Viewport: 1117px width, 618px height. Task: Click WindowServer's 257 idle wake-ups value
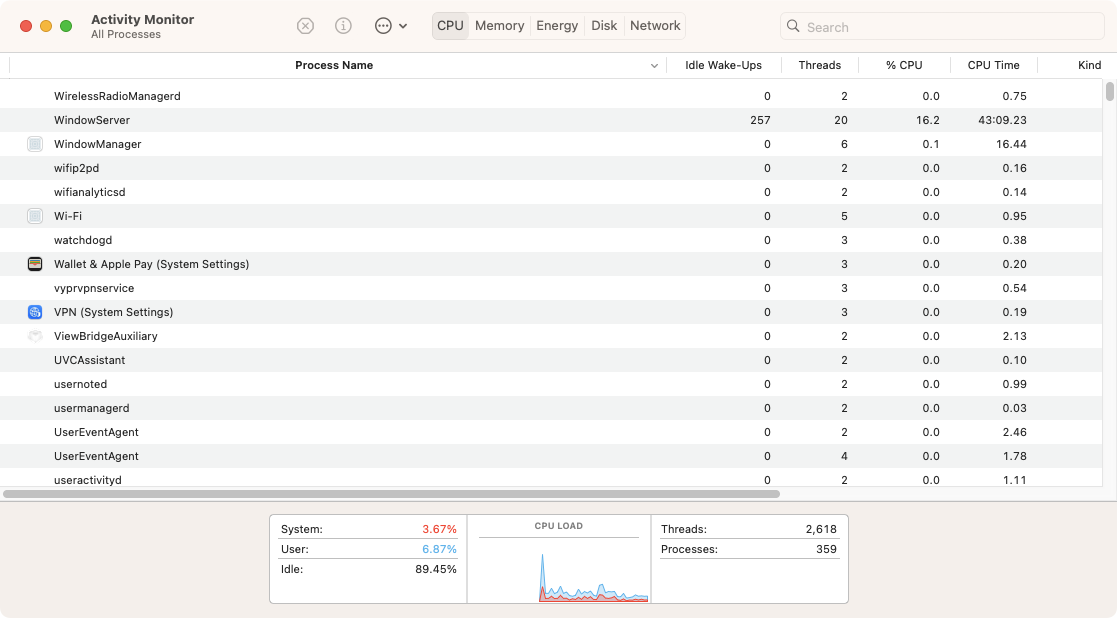760,120
